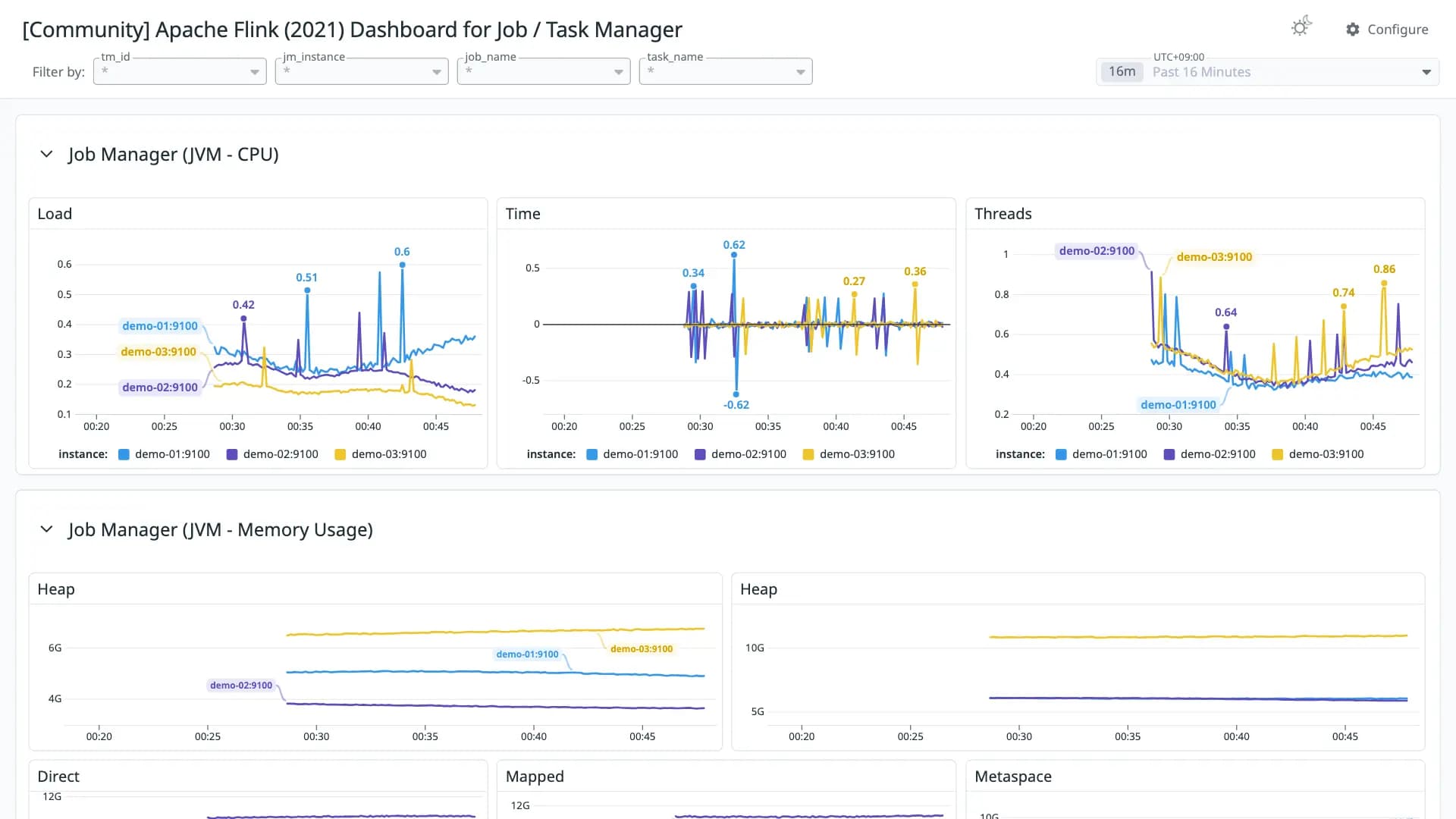Click demo-02:9100 purple swatch in Time legend
Viewport: 1456px width, 819px height.
click(x=701, y=454)
